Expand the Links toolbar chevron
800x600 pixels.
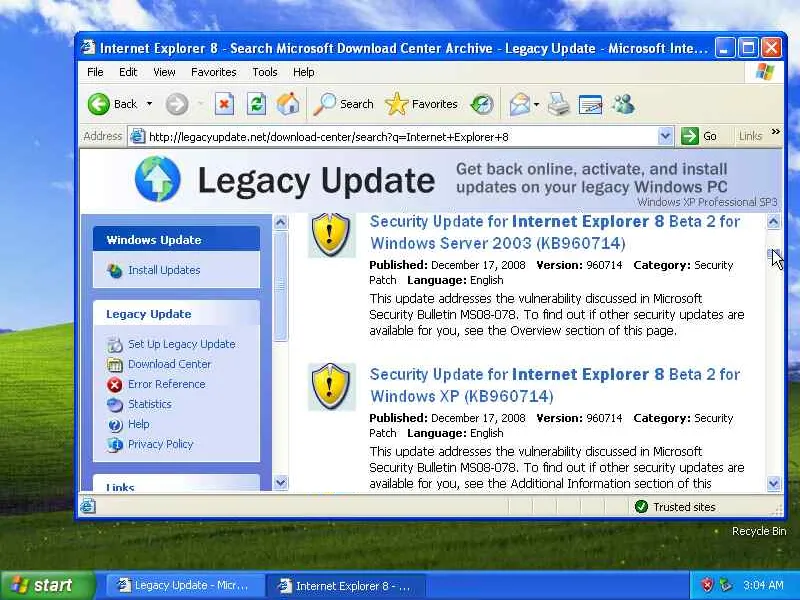click(x=776, y=132)
